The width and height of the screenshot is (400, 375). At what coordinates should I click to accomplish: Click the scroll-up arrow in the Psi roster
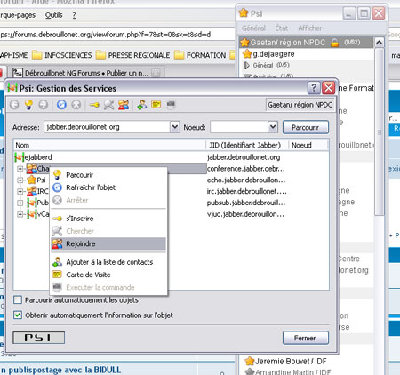tap(379, 42)
